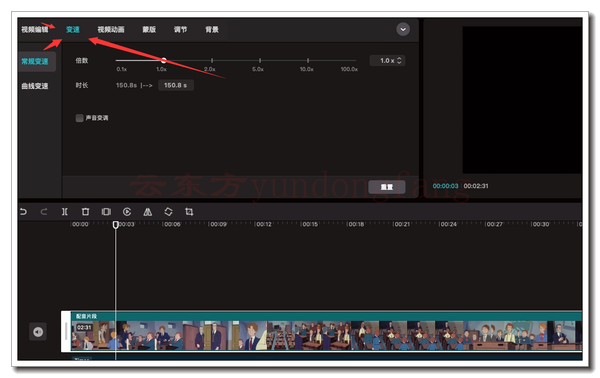The width and height of the screenshot is (600, 378).
Task: Set speed slider to the 5.0x mark
Action: click(x=260, y=60)
